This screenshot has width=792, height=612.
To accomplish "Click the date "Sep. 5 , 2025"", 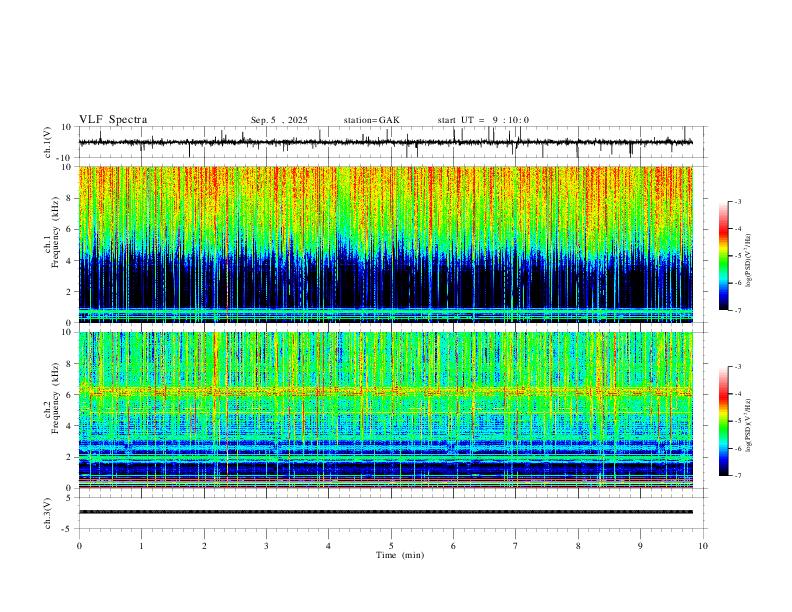I will pos(279,120).
